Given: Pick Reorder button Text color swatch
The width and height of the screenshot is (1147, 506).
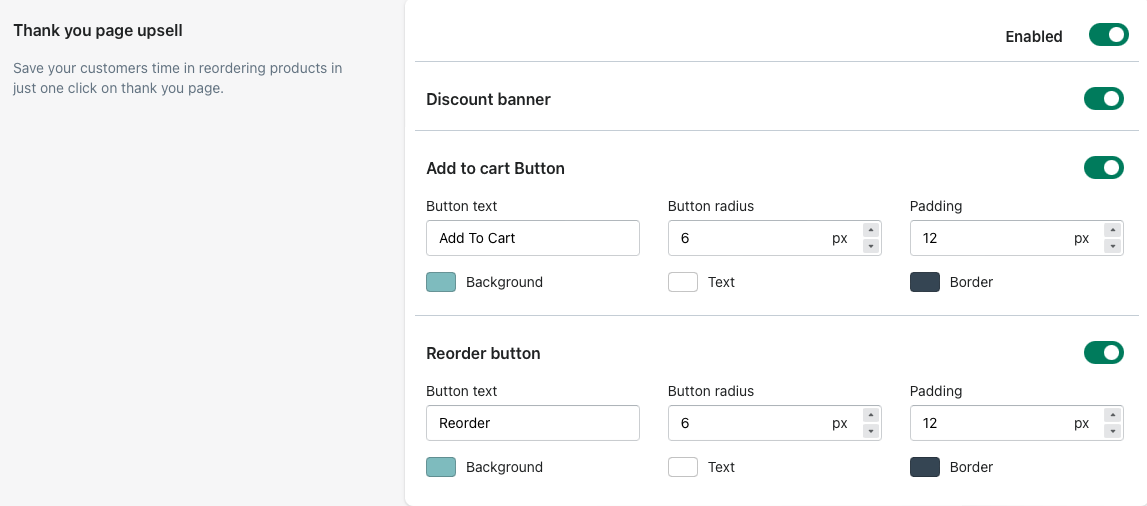Looking at the screenshot, I should point(683,467).
